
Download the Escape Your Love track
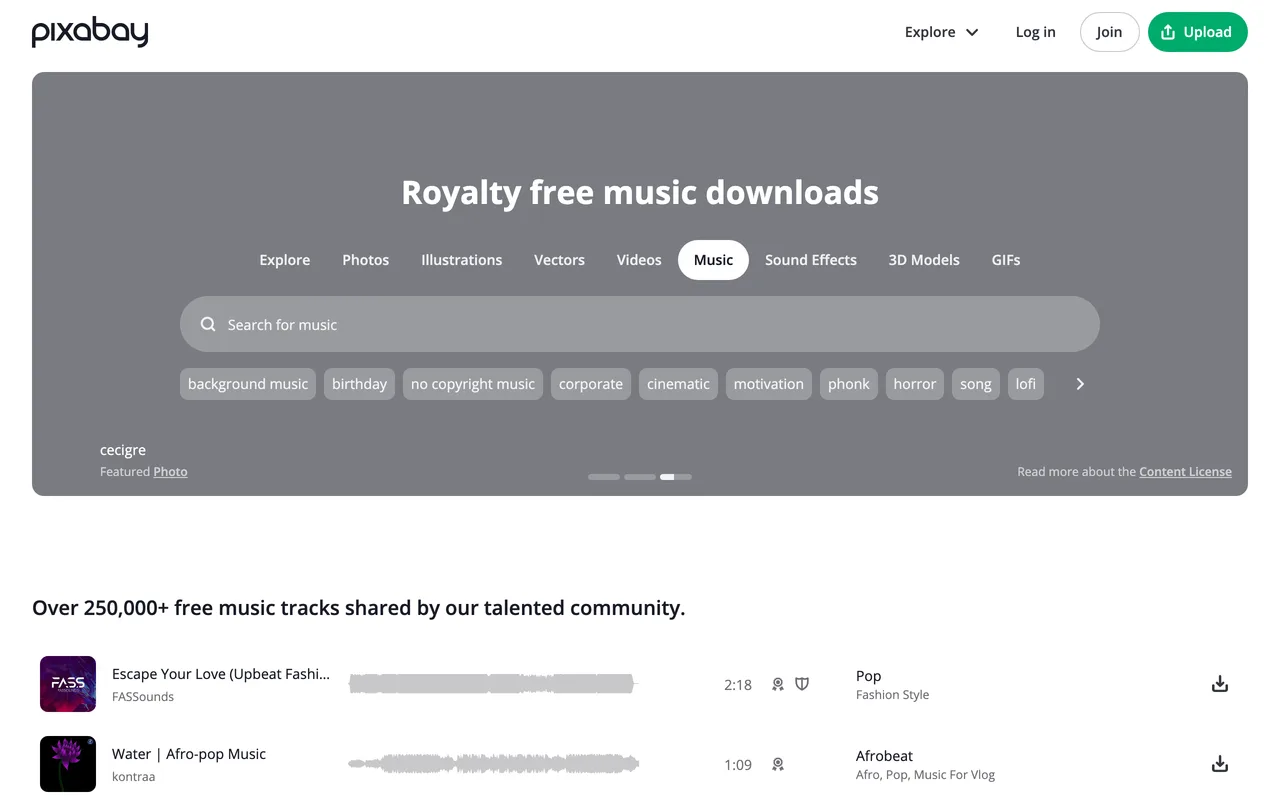tap(1219, 684)
